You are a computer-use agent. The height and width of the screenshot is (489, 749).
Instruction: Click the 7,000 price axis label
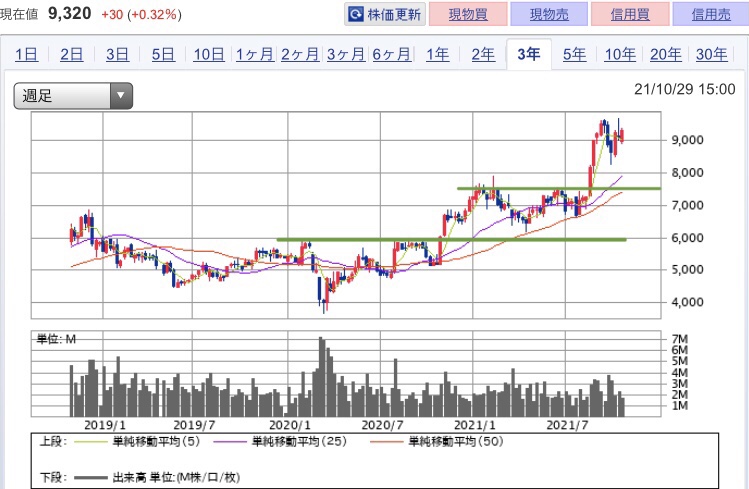click(x=687, y=205)
